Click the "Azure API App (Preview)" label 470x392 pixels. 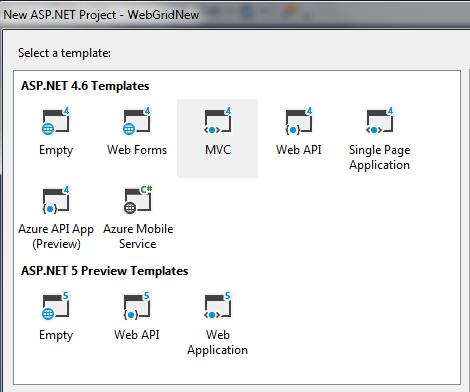(x=56, y=236)
